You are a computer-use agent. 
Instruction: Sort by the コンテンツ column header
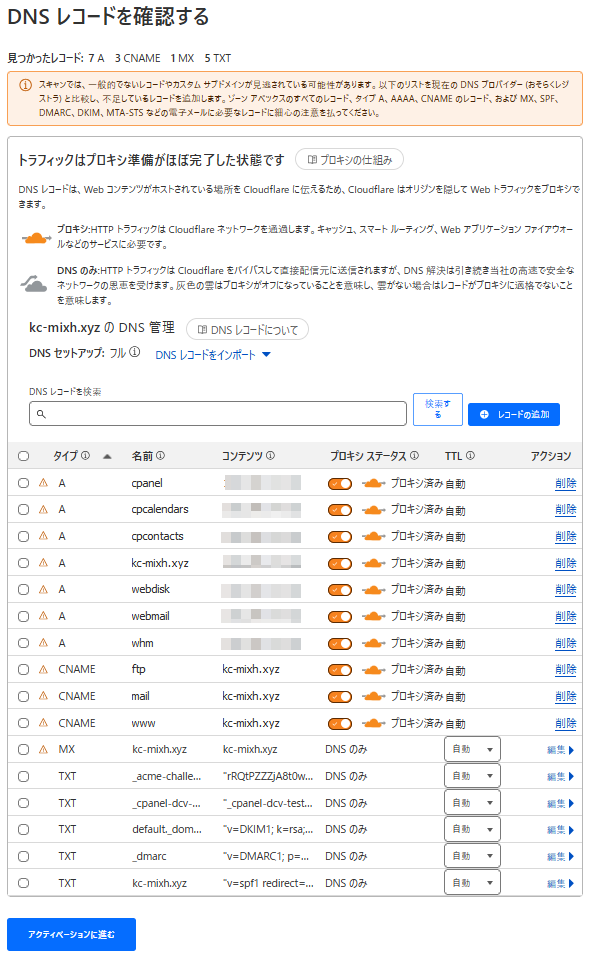242,456
